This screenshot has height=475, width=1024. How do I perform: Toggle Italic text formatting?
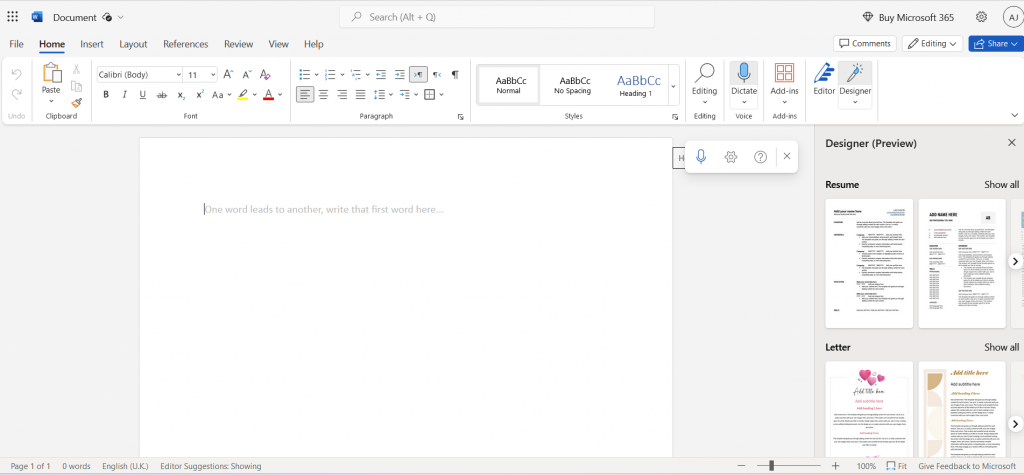(124, 95)
